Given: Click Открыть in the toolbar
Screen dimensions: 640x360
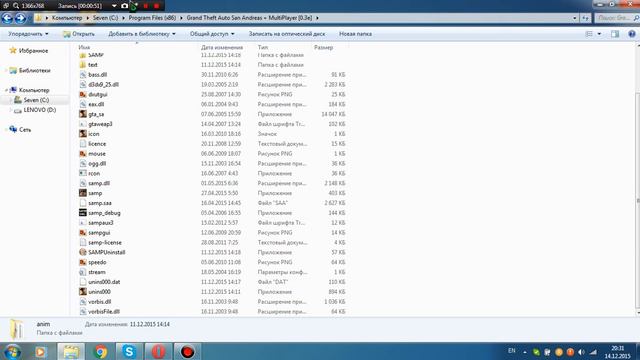Looking at the screenshot, I should 79,34.
